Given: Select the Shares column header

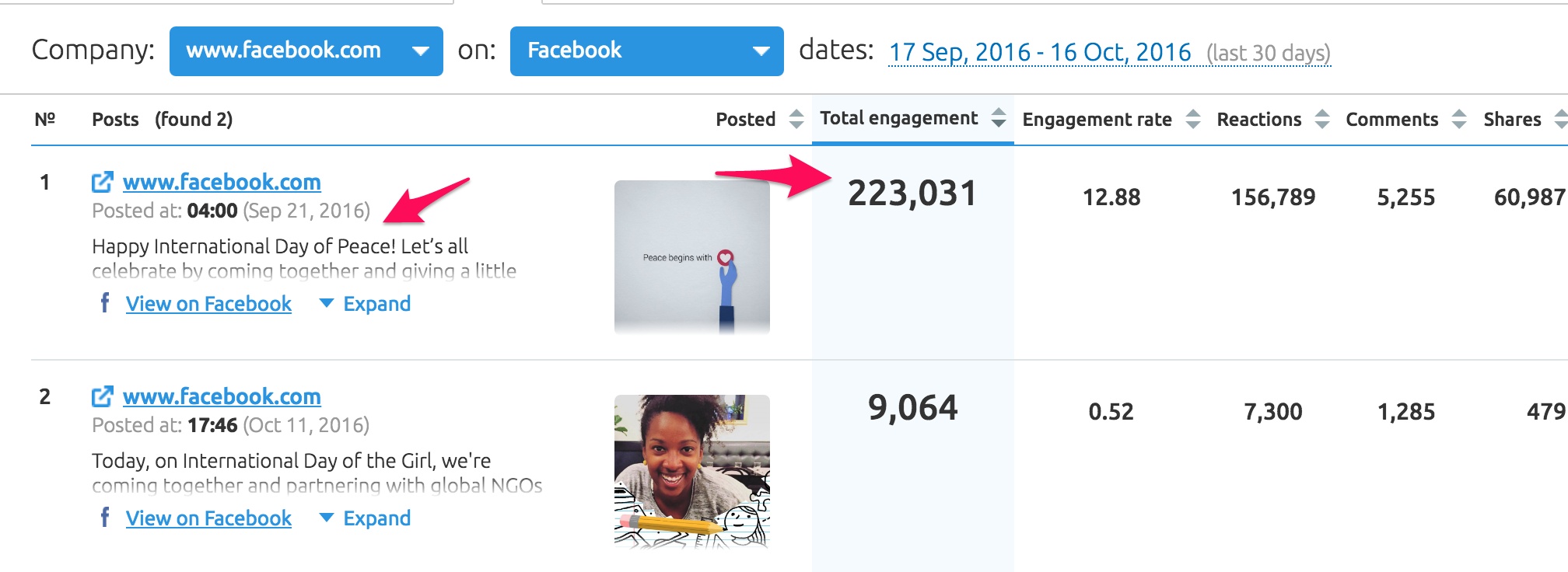Looking at the screenshot, I should click(1512, 119).
